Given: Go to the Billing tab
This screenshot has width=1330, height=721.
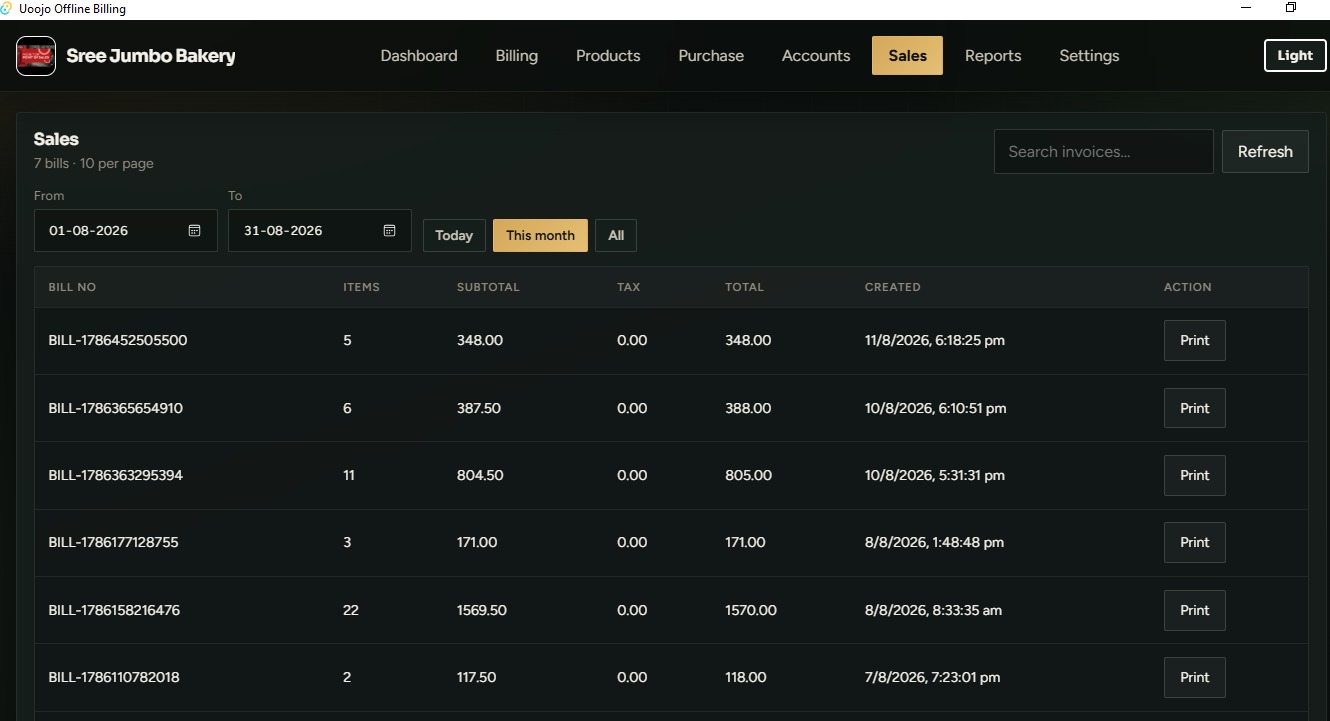Looking at the screenshot, I should 517,56.
